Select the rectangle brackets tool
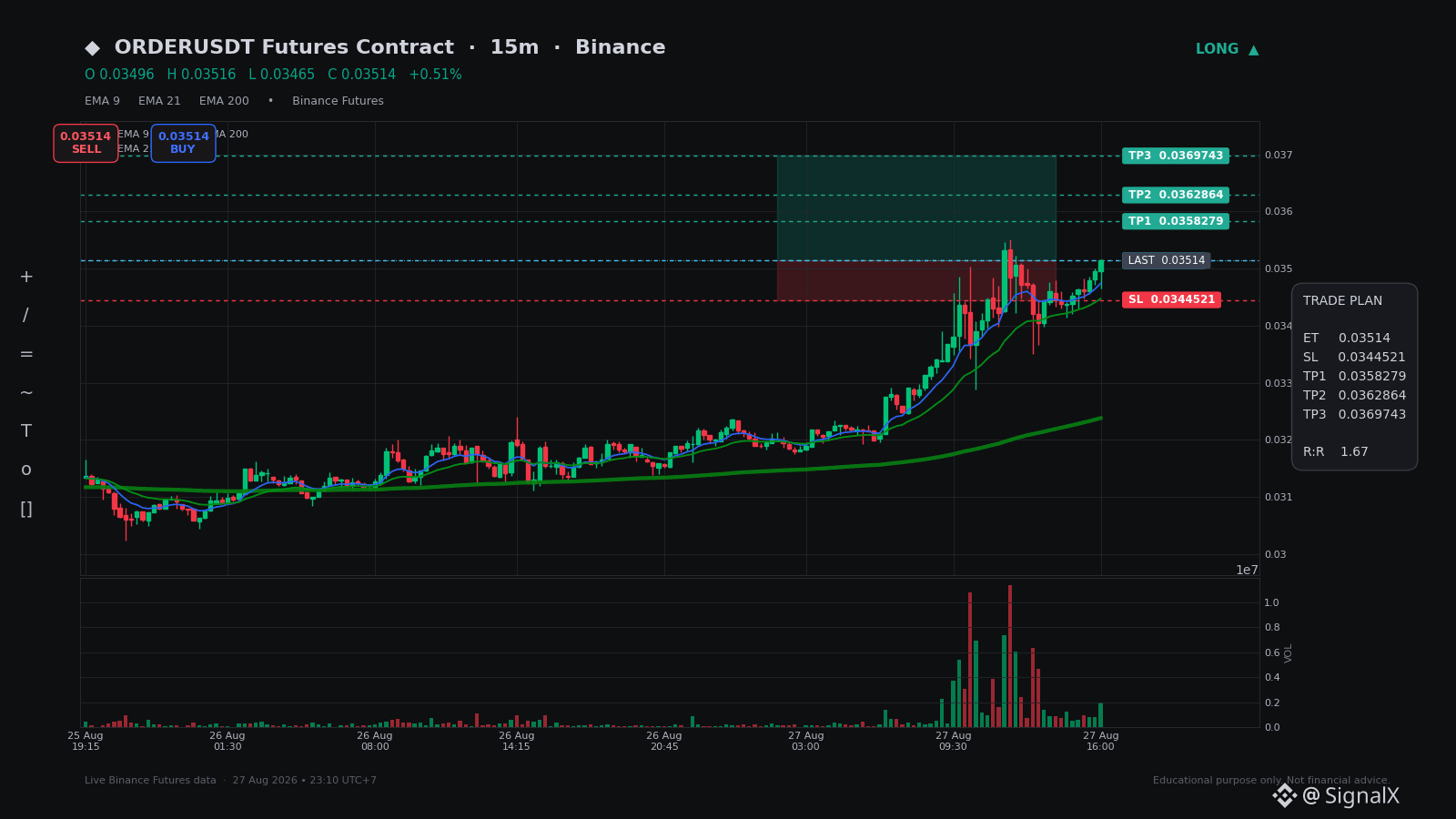Screen dimensions: 1456x819 pyautogui.click(x=26, y=509)
